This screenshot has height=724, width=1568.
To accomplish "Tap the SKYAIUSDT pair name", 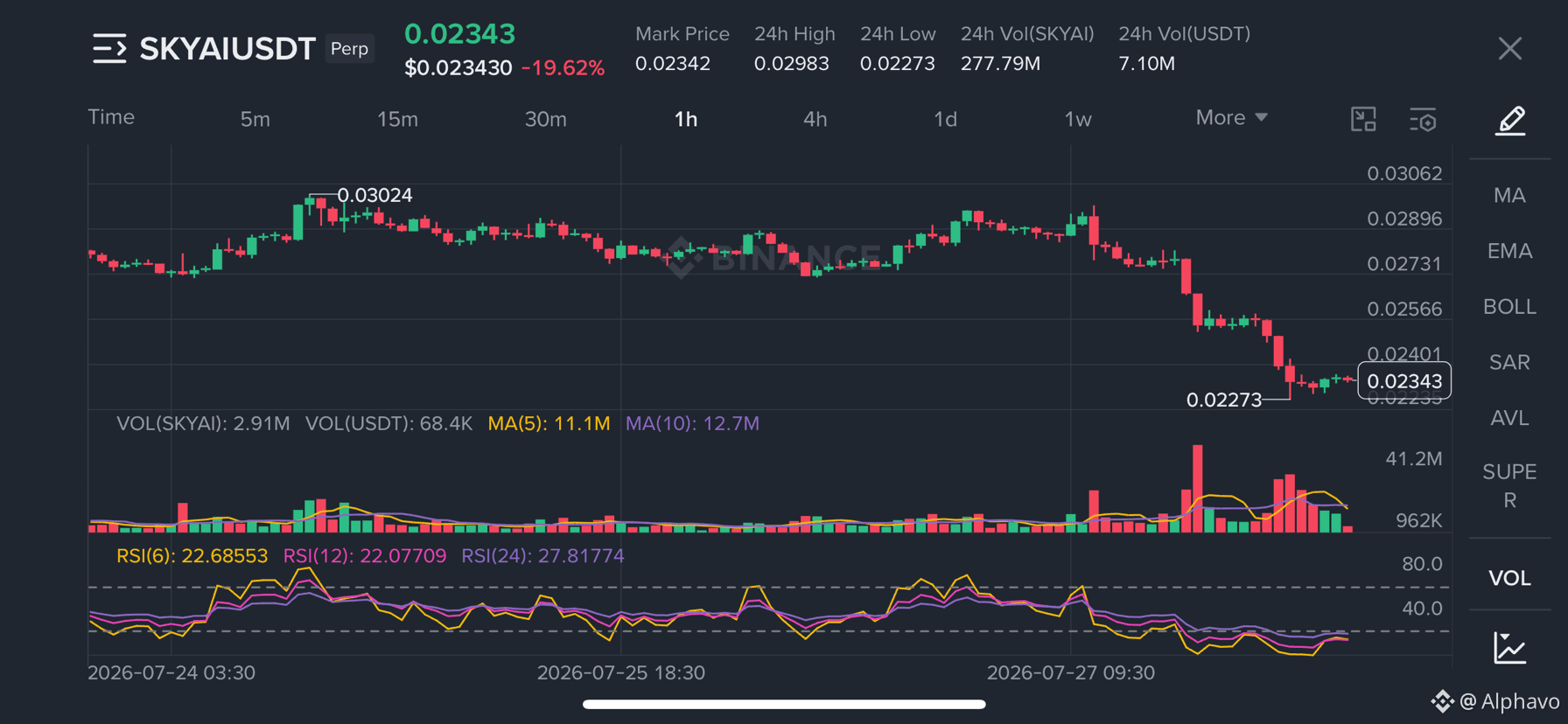I will click(x=227, y=49).
